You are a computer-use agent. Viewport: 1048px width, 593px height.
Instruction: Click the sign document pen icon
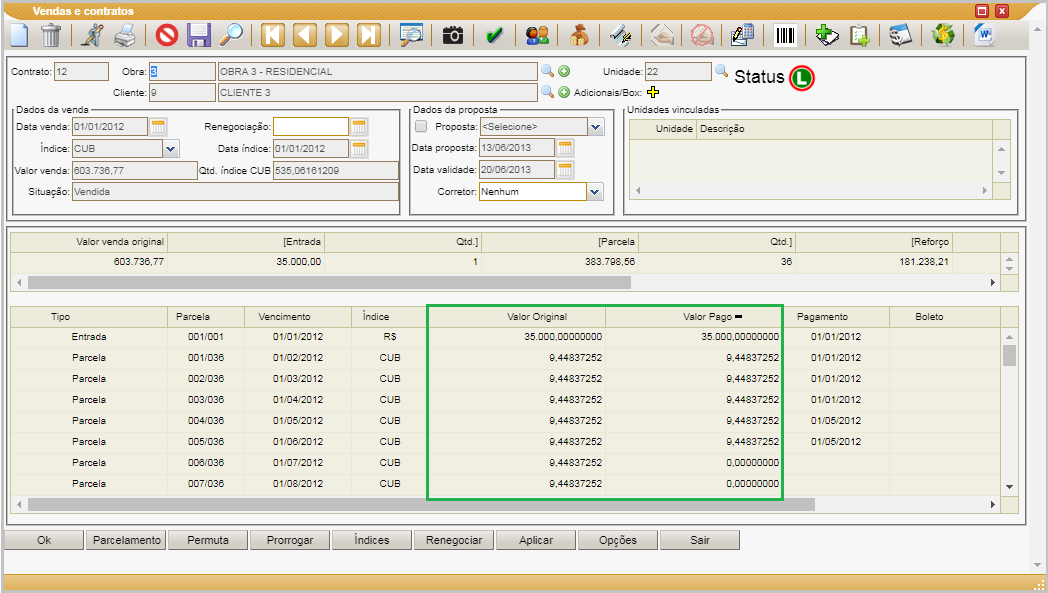[x=621, y=35]
